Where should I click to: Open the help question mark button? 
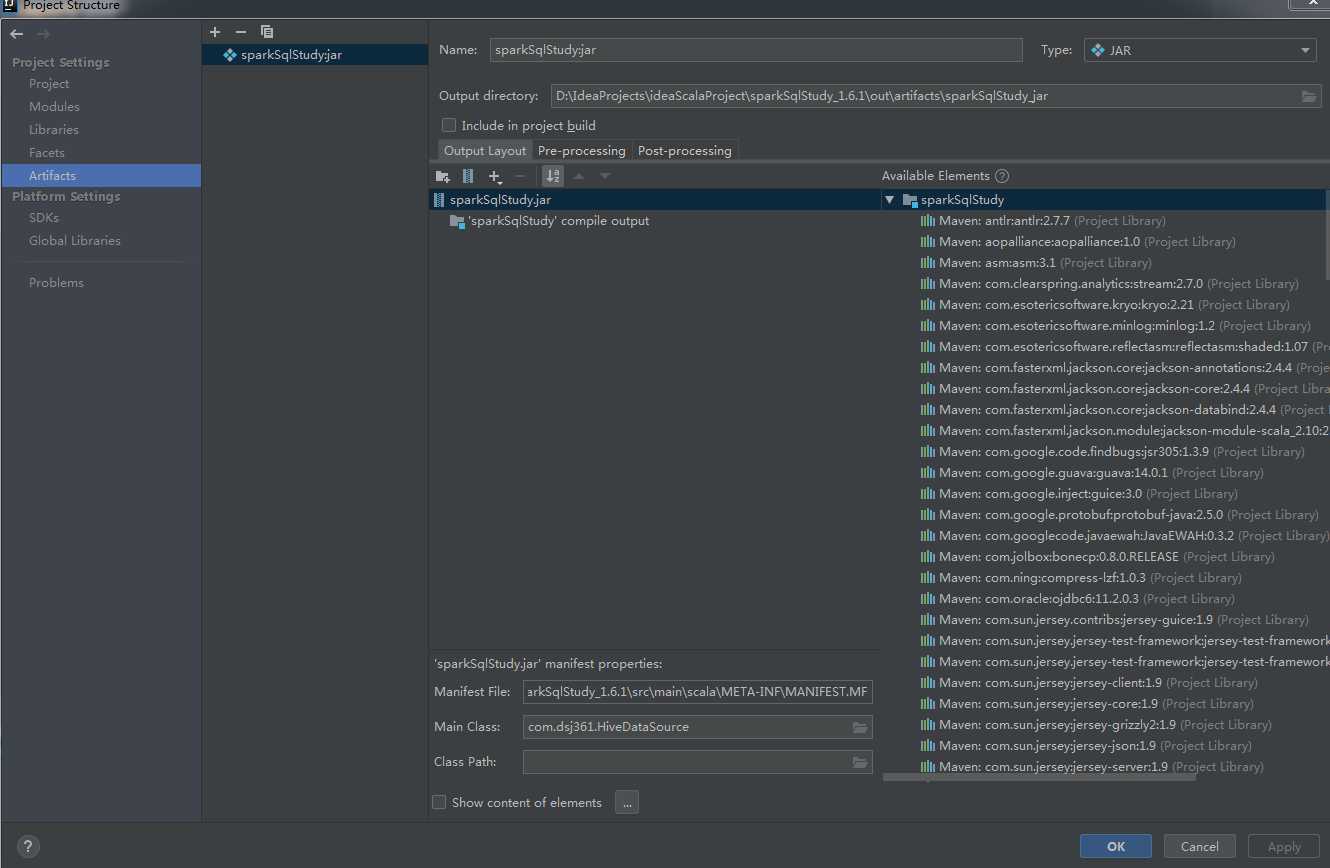pyautogui.click(x=28, y=846)
